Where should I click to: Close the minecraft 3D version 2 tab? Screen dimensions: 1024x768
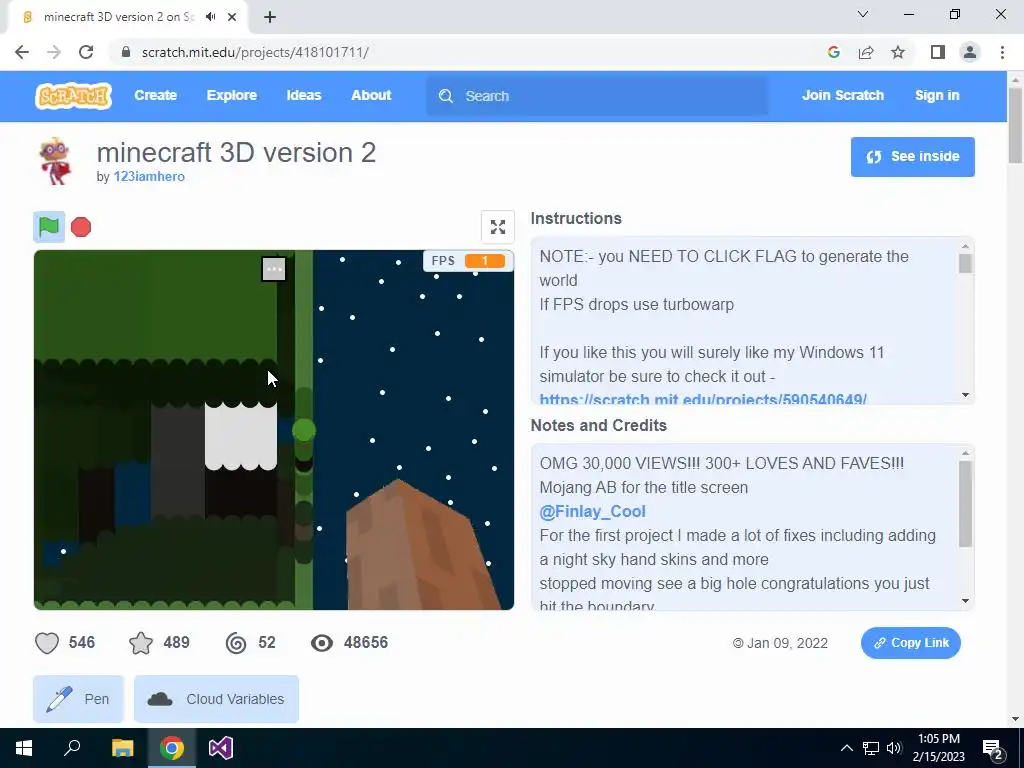232,17
